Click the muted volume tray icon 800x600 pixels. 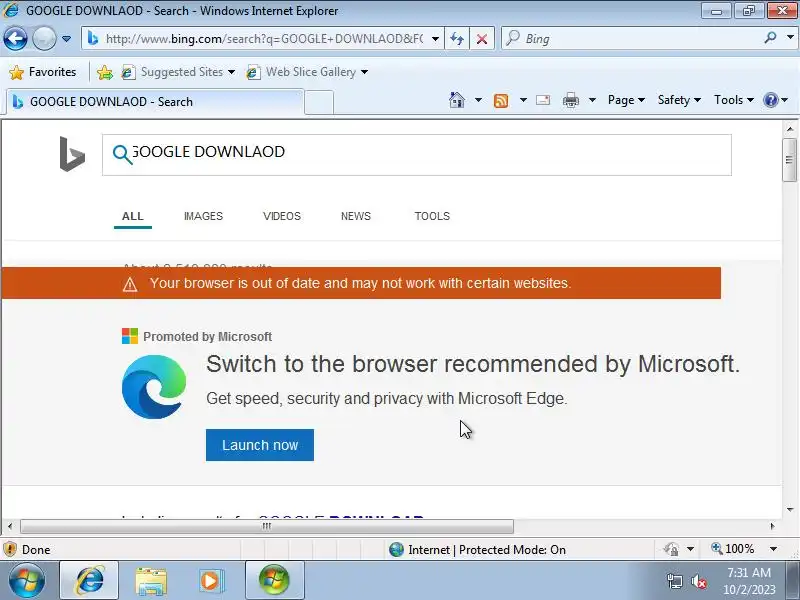pyautogui.click(x=698, y=582)
